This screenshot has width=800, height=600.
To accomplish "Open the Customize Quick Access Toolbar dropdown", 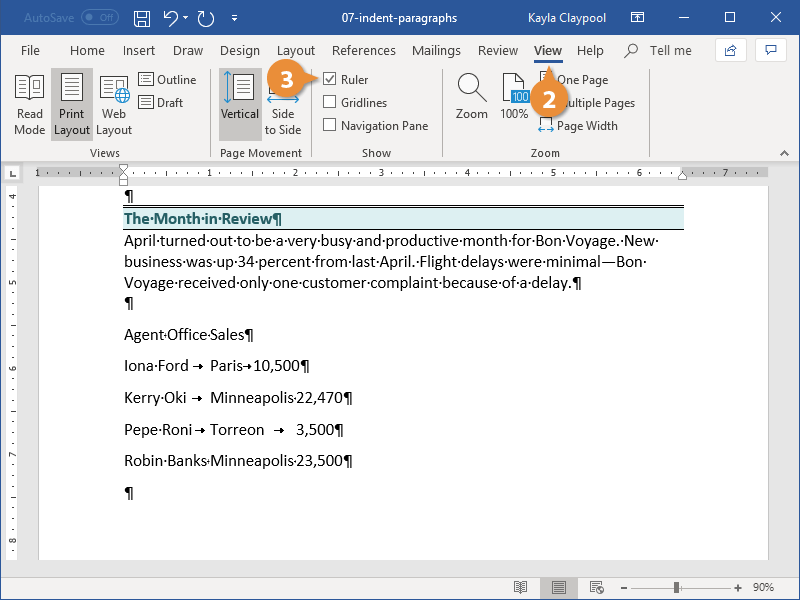I will 234,18.
